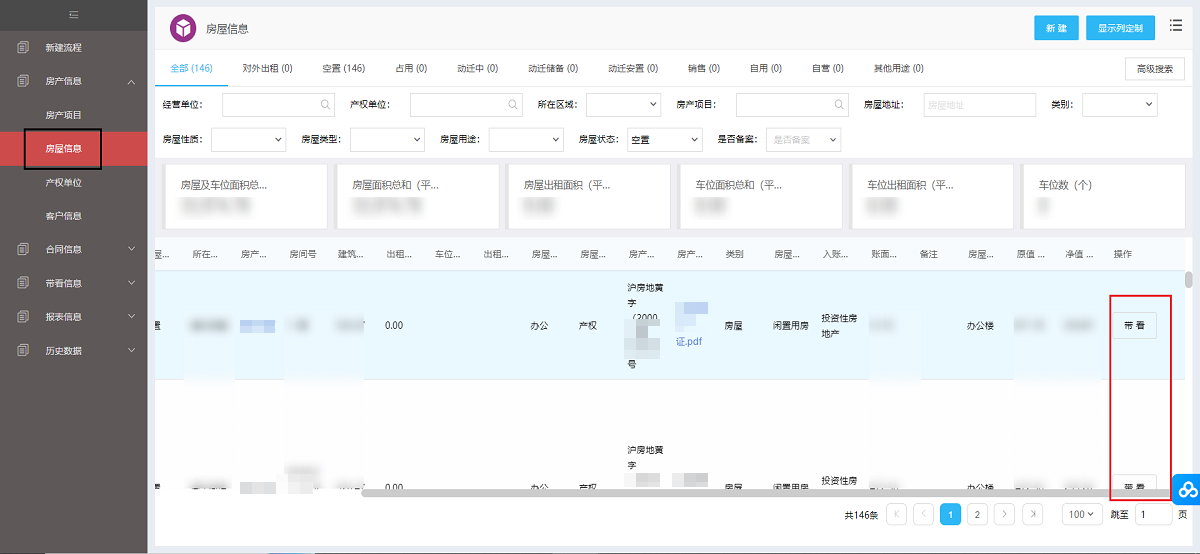
Task: Switch to the 动迁储备 (0) tab
Action: [553, 68]
